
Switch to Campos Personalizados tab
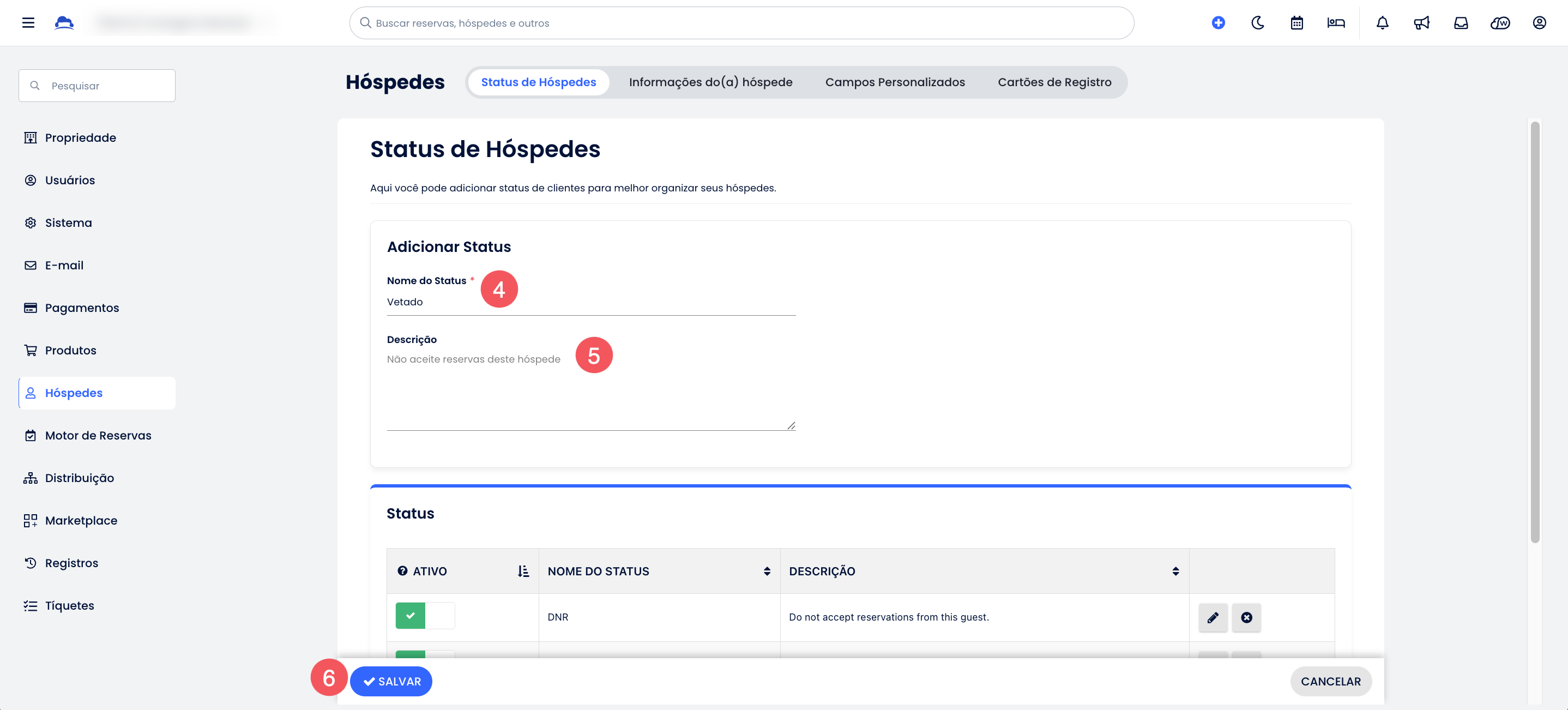(x=895, y=82)
